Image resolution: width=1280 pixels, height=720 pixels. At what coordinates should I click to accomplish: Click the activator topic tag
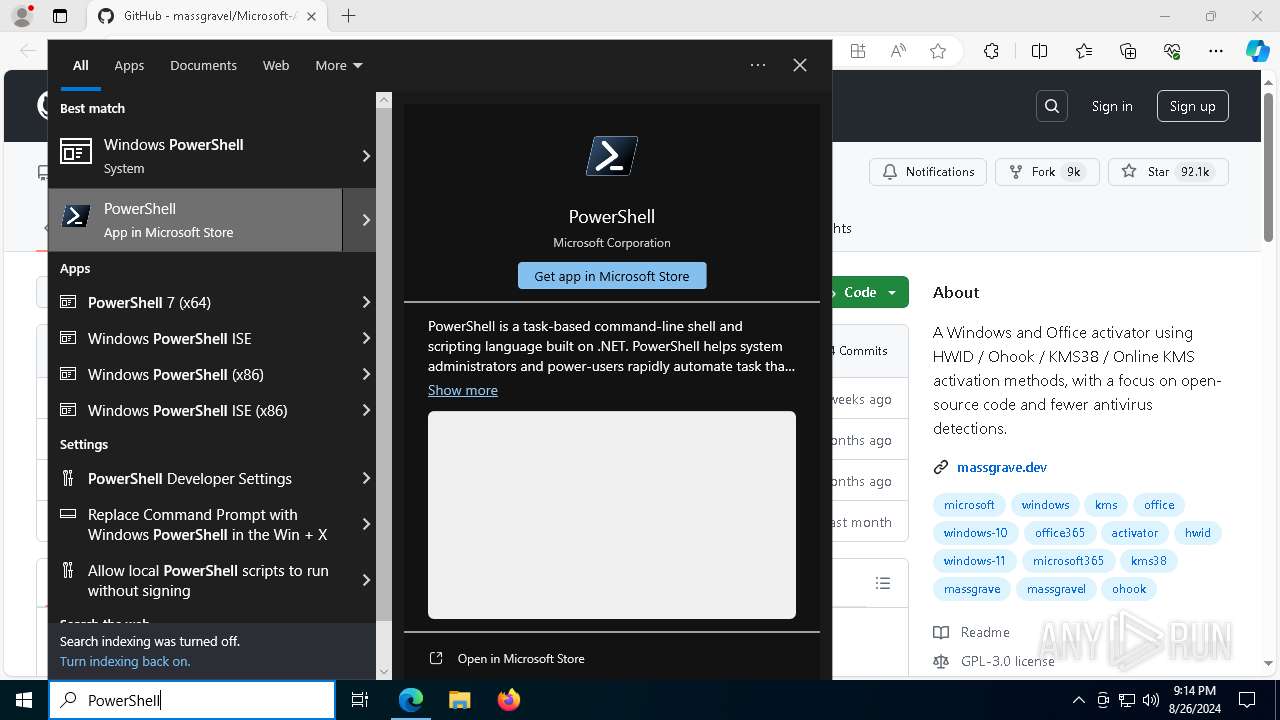1135,533
